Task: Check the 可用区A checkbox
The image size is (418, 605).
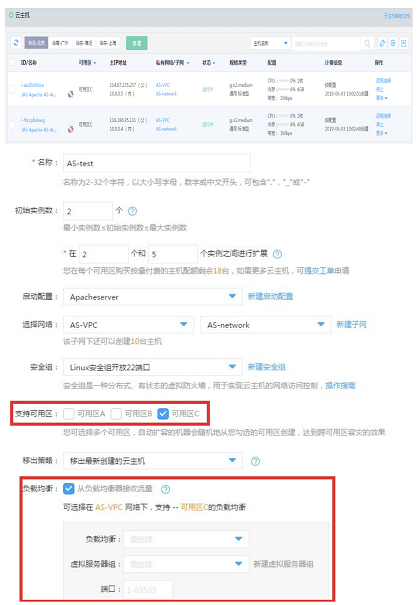Action: pos(69,414)
